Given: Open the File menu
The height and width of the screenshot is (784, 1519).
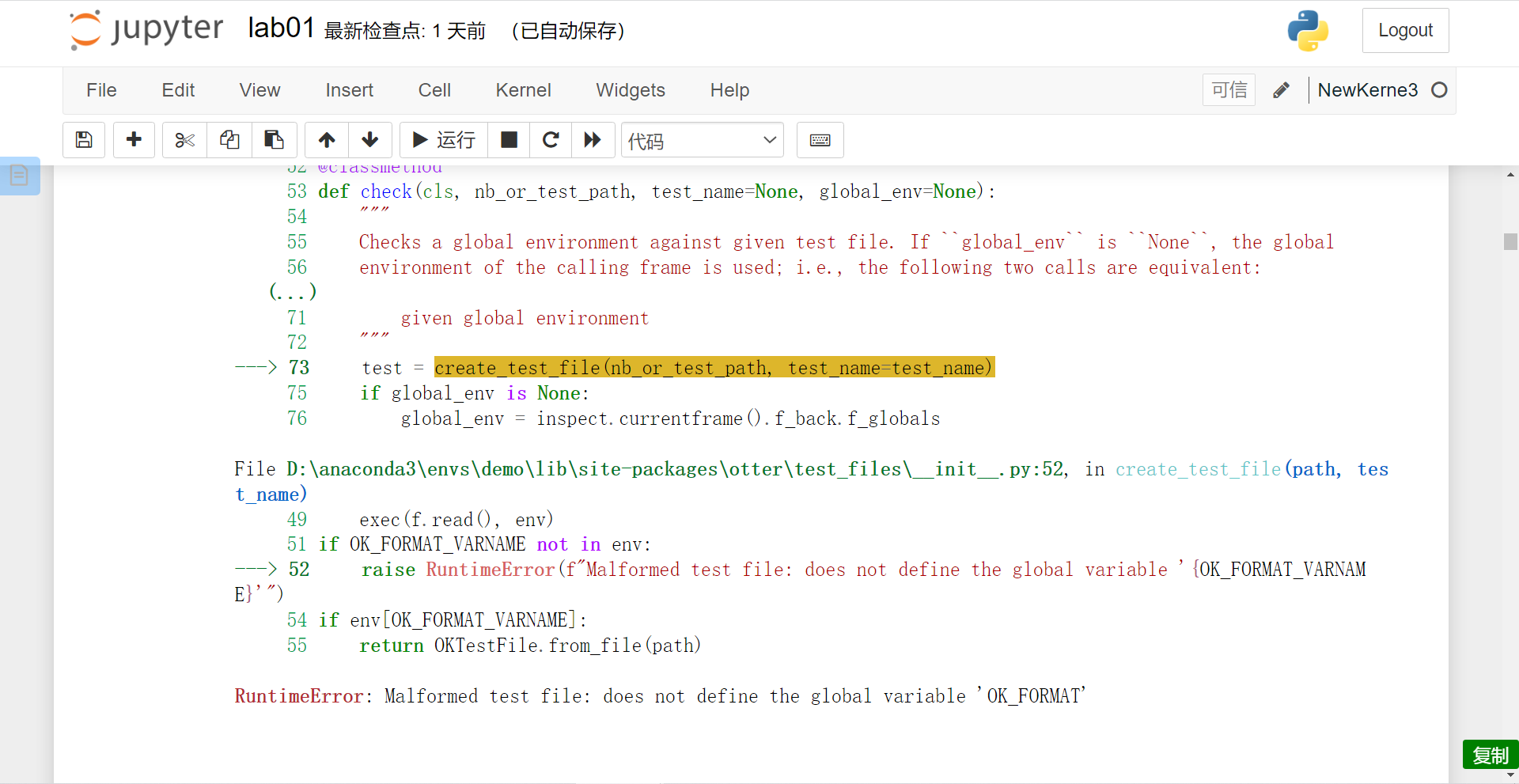Looking at the screenshot, I should 101,90.
